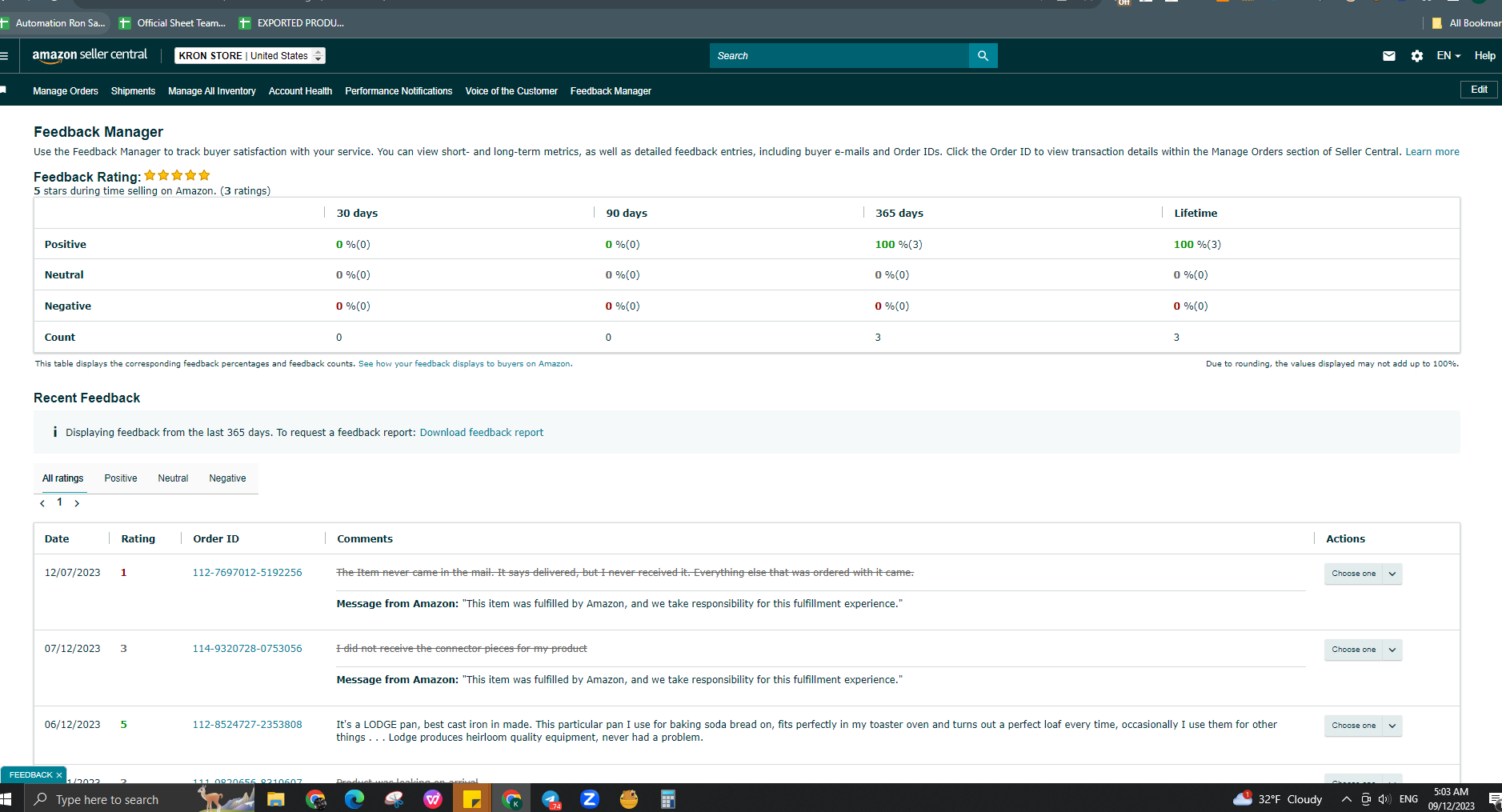The height and width of the screenshot is (812, 1502).
Task: Open Official Sheet Team... bookmark
Action: click(x=172, y=23)
